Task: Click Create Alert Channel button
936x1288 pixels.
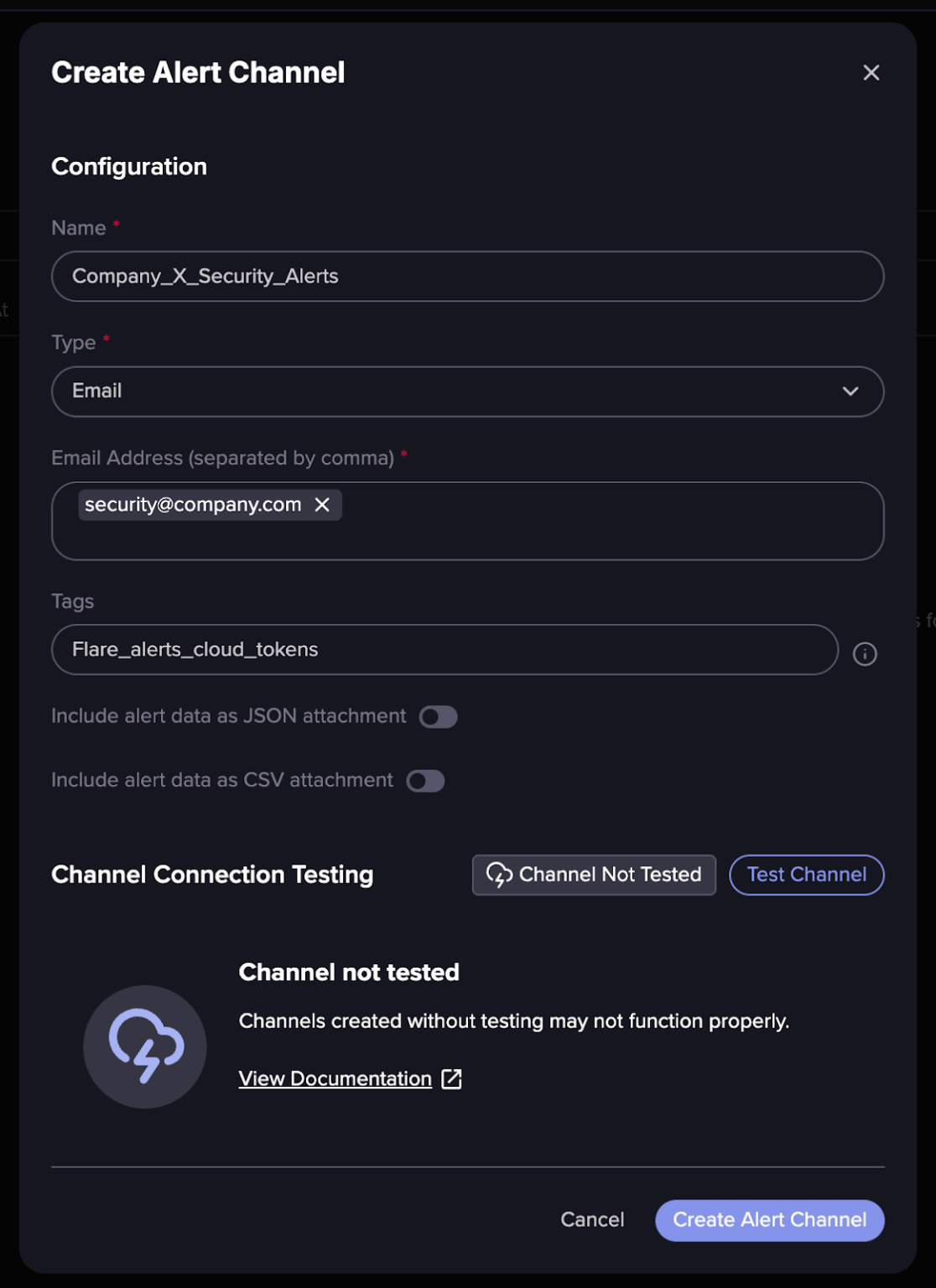Action: click(769, 1220)
